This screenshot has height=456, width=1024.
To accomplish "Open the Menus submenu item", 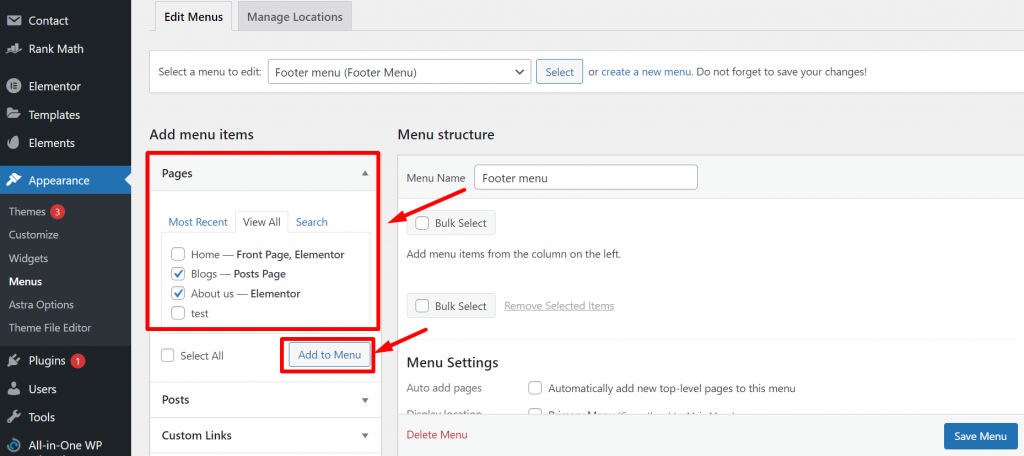I will (x=25, y=282).
